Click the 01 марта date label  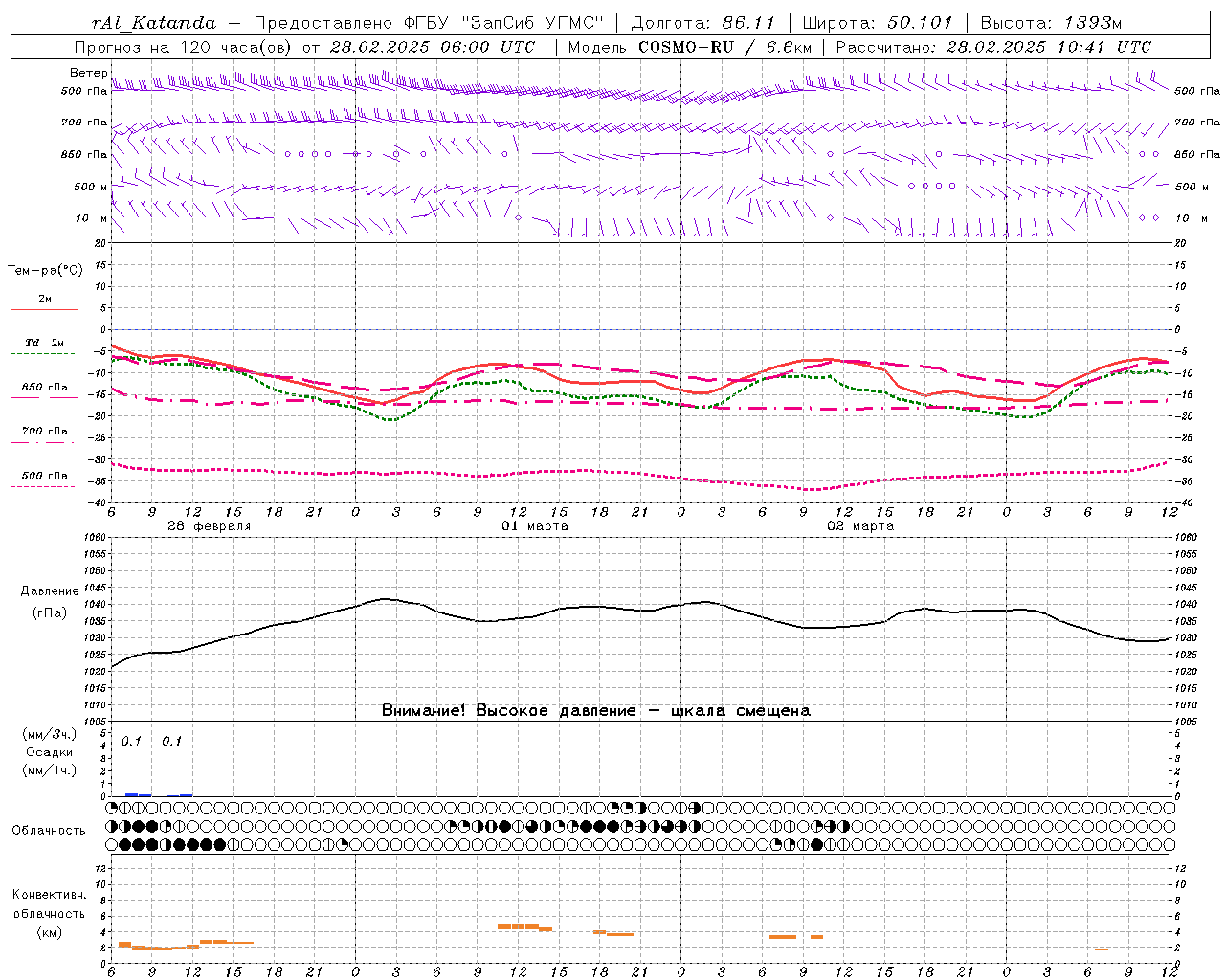coord(535,526)
